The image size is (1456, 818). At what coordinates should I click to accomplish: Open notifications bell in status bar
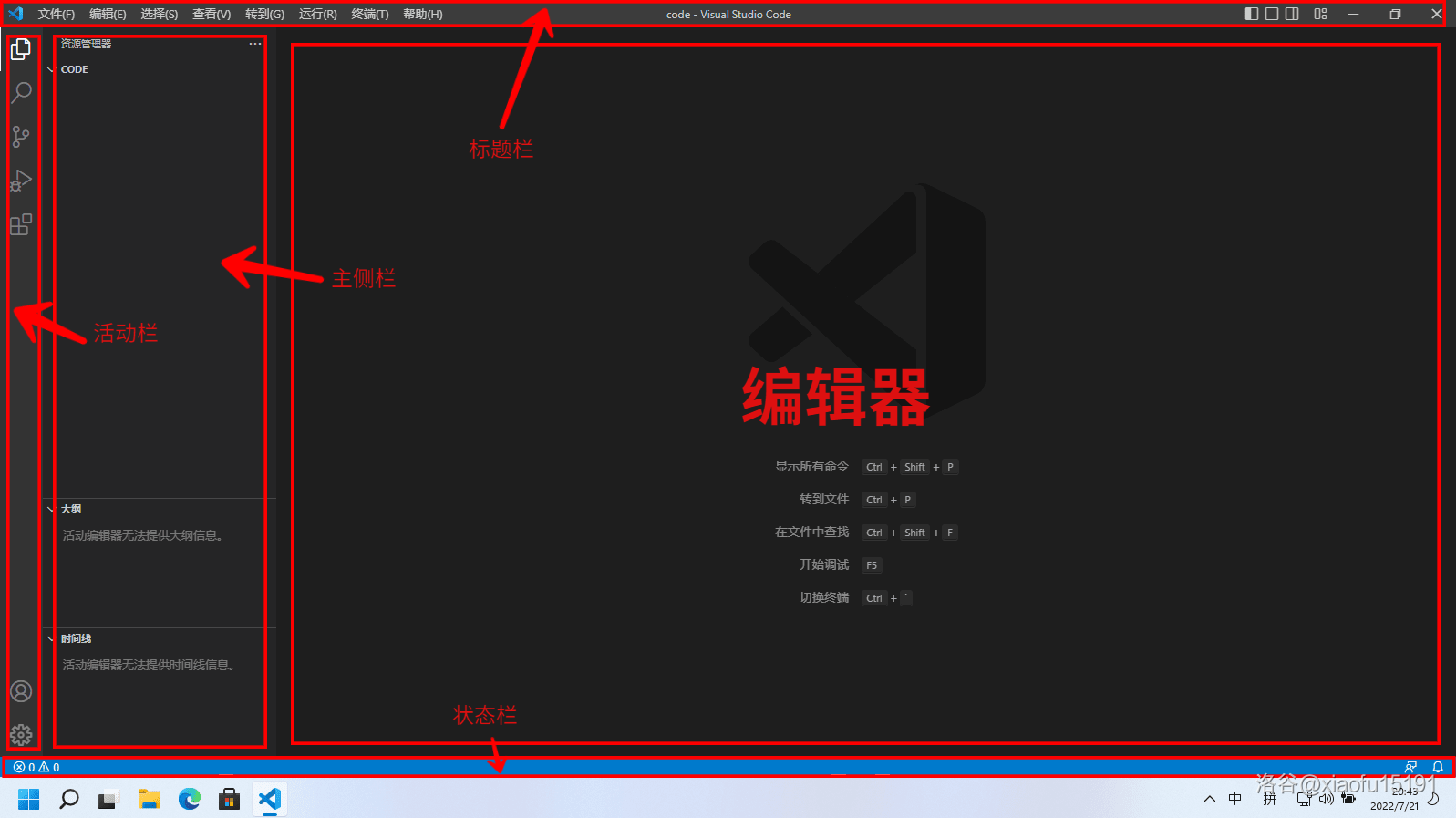pyautogui.click(x=1438, y=767)
